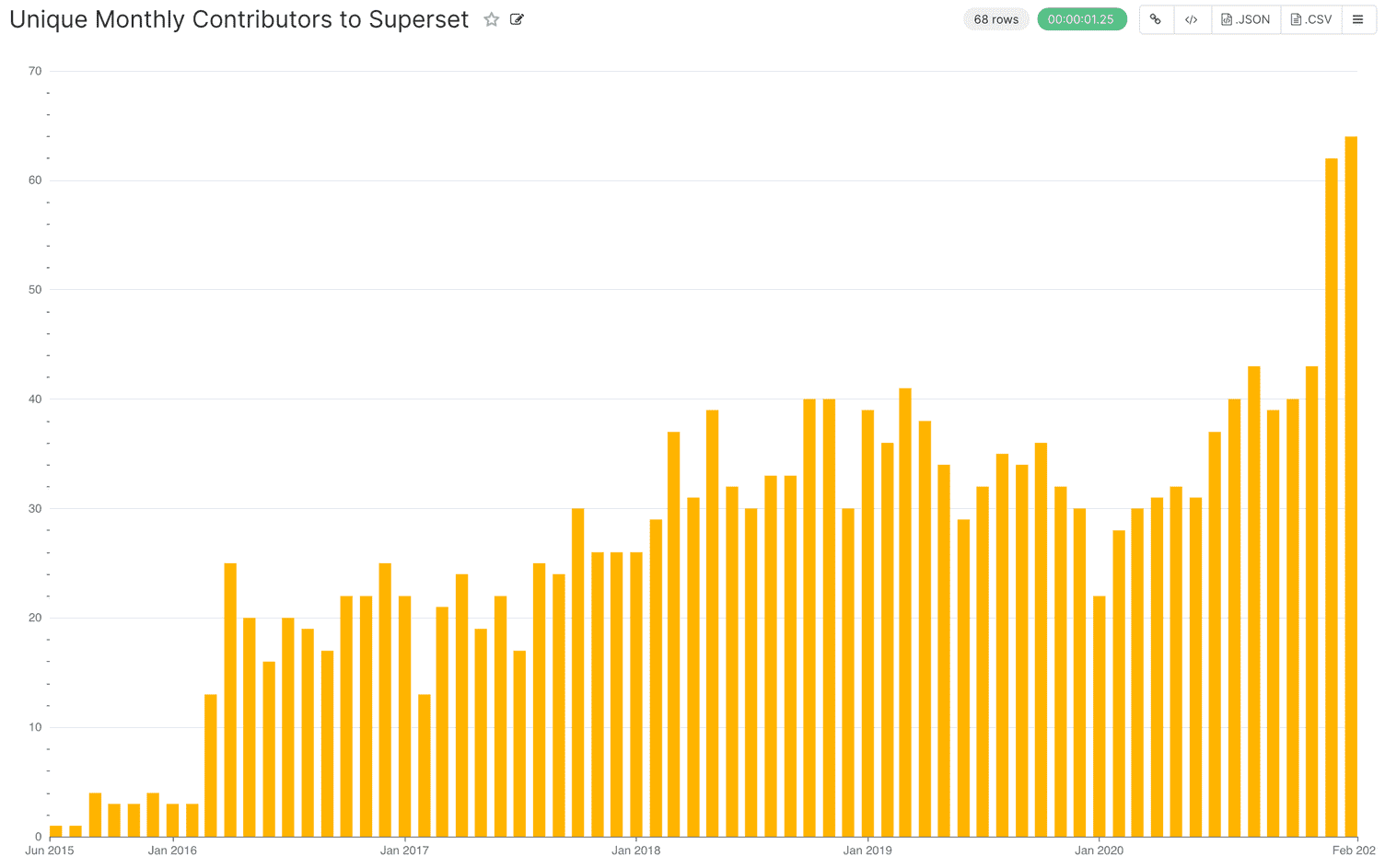
Task: Download results as .CSV
Action: pyautogui.click(x=1310, y=18)
